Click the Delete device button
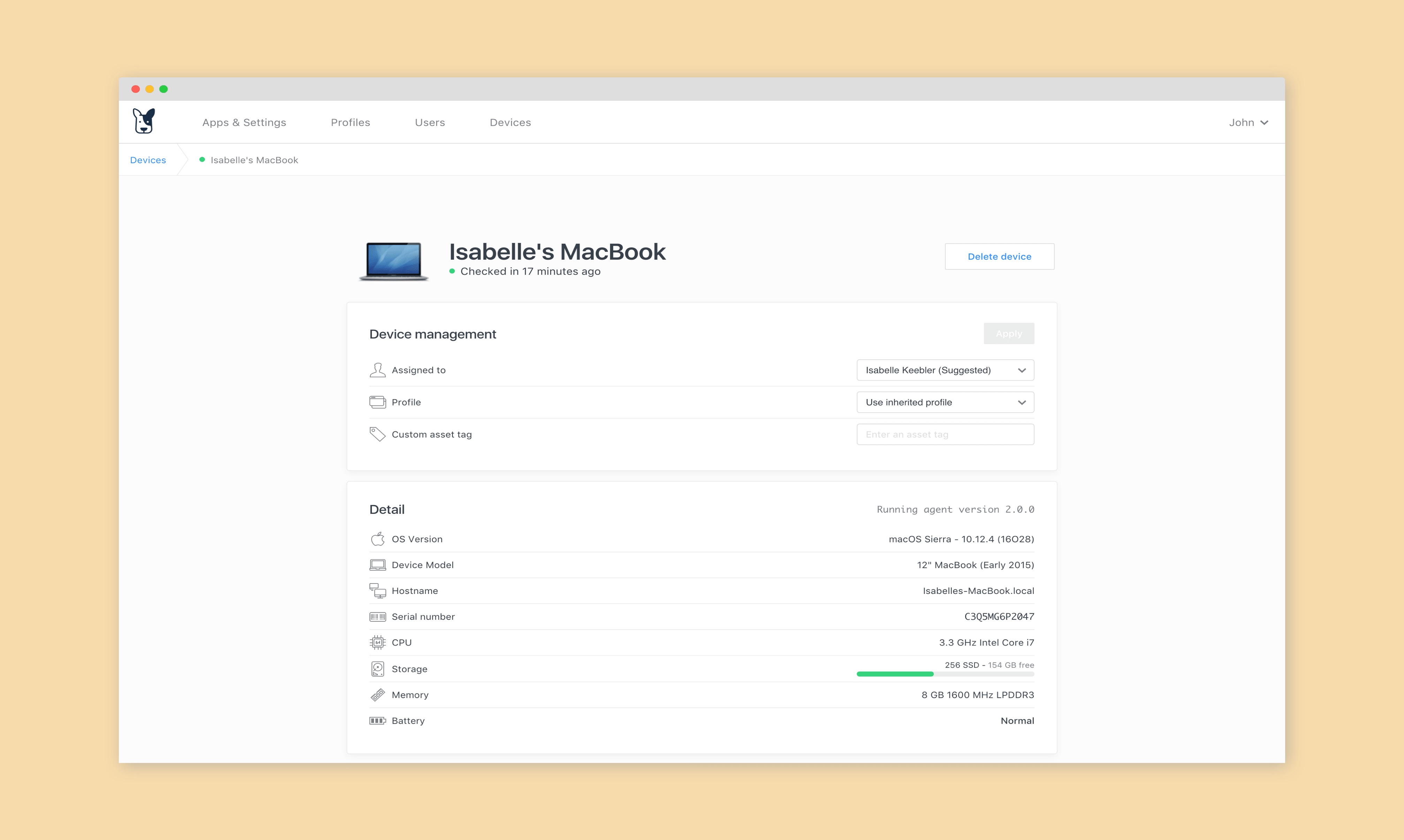Screen dimensions: 1404x840 [999, 256]
